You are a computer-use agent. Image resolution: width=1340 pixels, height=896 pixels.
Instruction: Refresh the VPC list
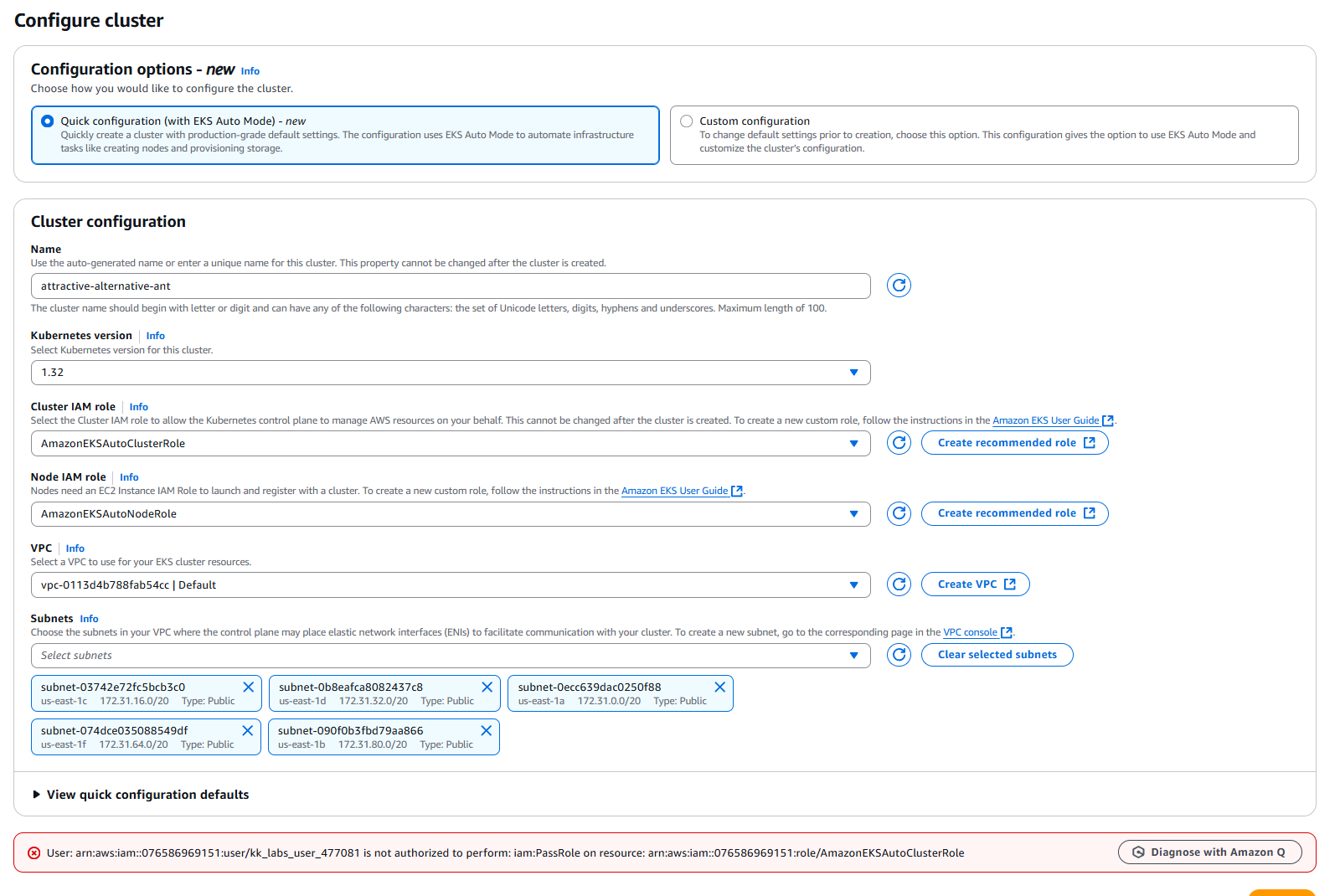[899, 584]
